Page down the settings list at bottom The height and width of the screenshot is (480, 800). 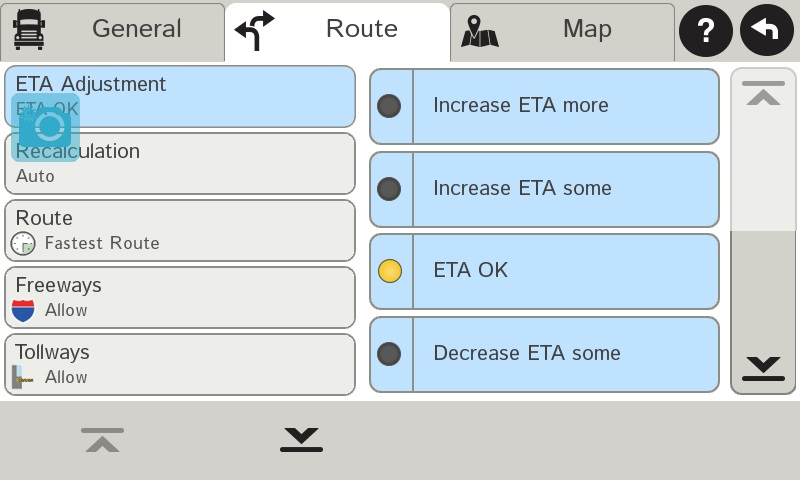pos(301,439)
